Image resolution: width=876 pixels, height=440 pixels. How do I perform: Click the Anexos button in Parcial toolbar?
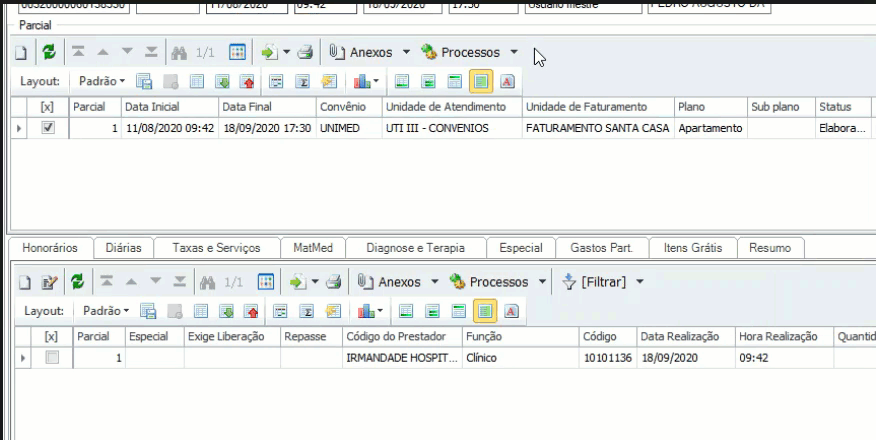point(361,52)
